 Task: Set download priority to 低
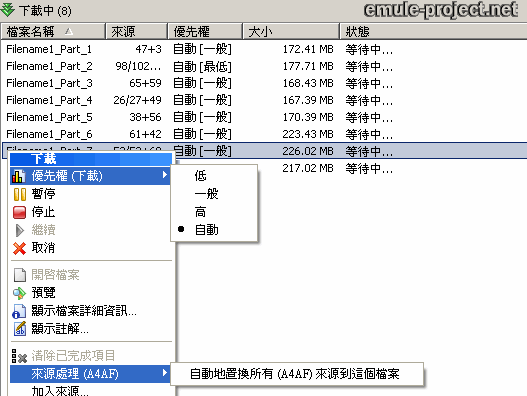[x=201, y=176]
